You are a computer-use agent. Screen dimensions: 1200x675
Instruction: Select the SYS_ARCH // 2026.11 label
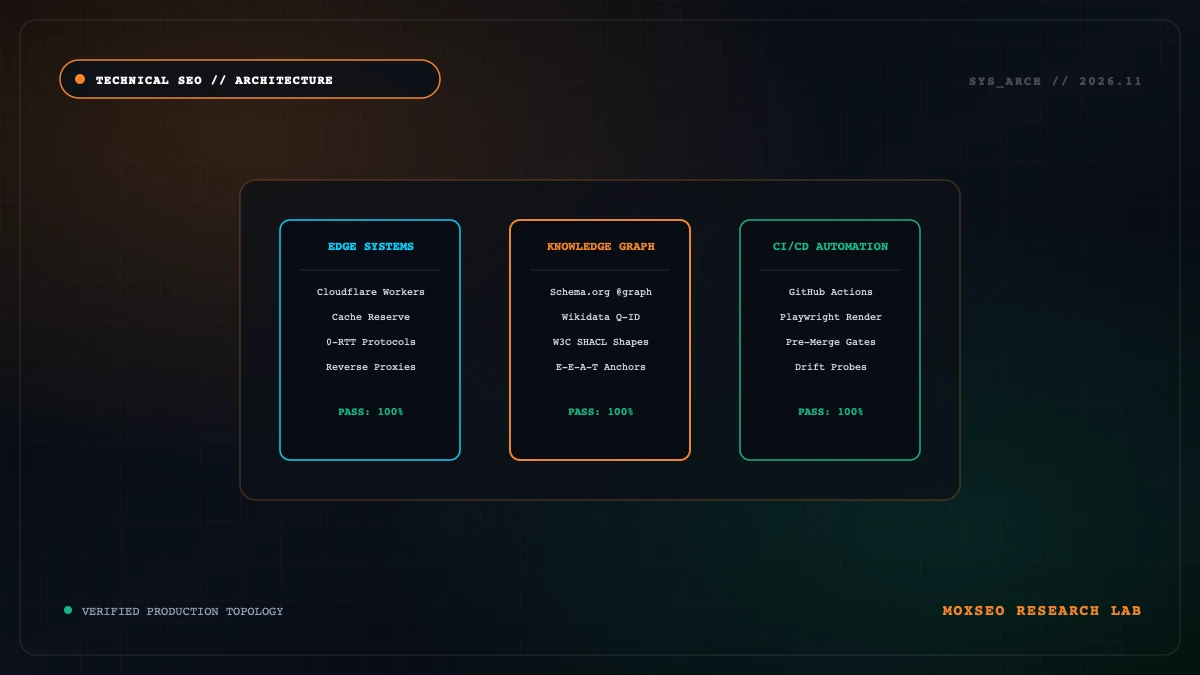[1055, 81]
